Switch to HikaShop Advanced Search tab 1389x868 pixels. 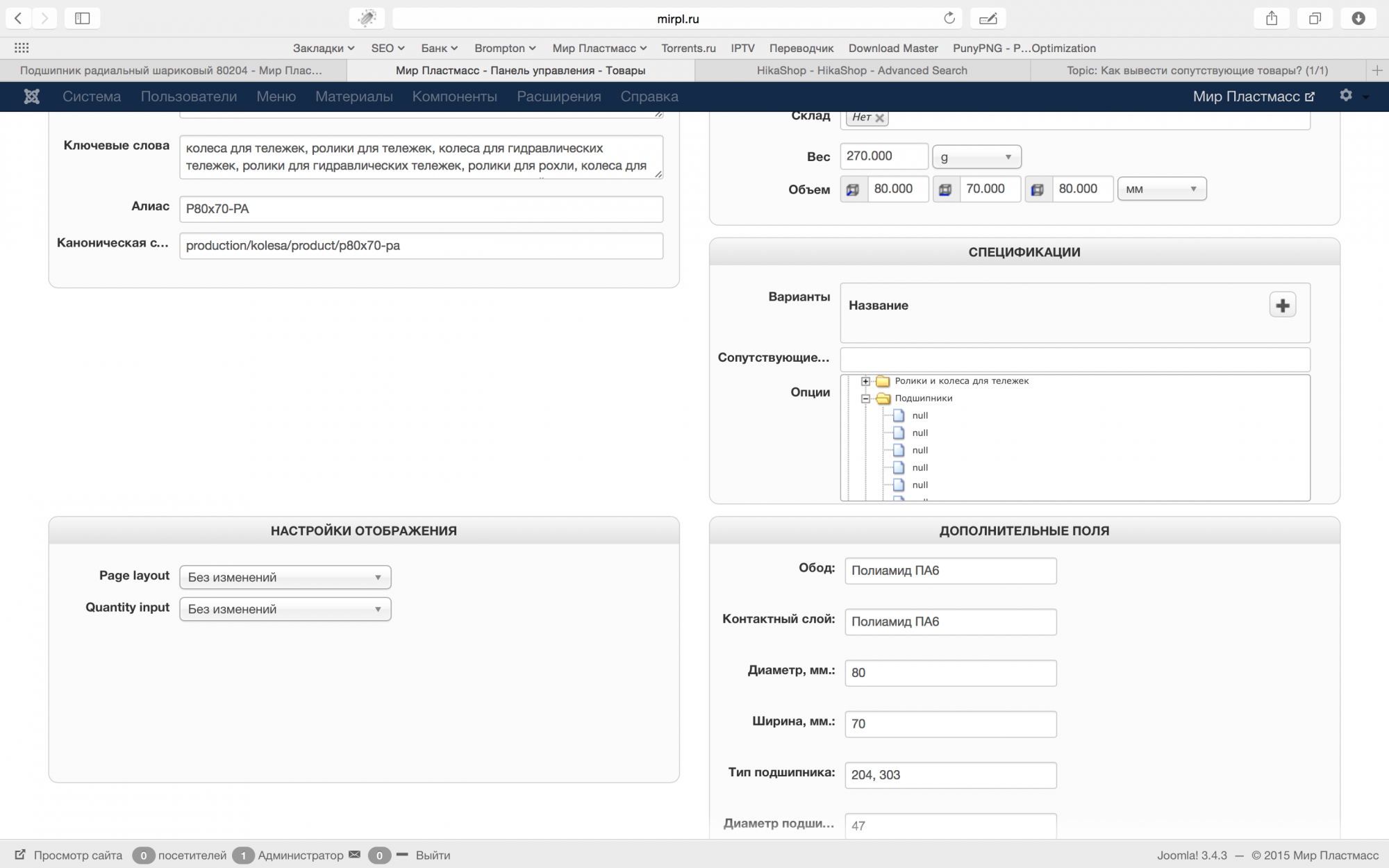click(x=861, y=70)
